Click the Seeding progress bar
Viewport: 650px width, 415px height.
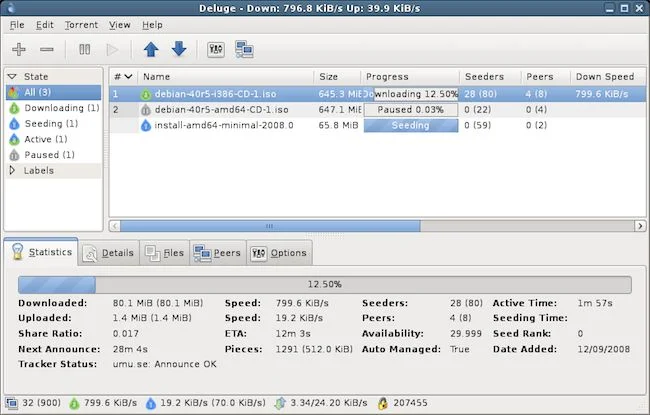411,125
